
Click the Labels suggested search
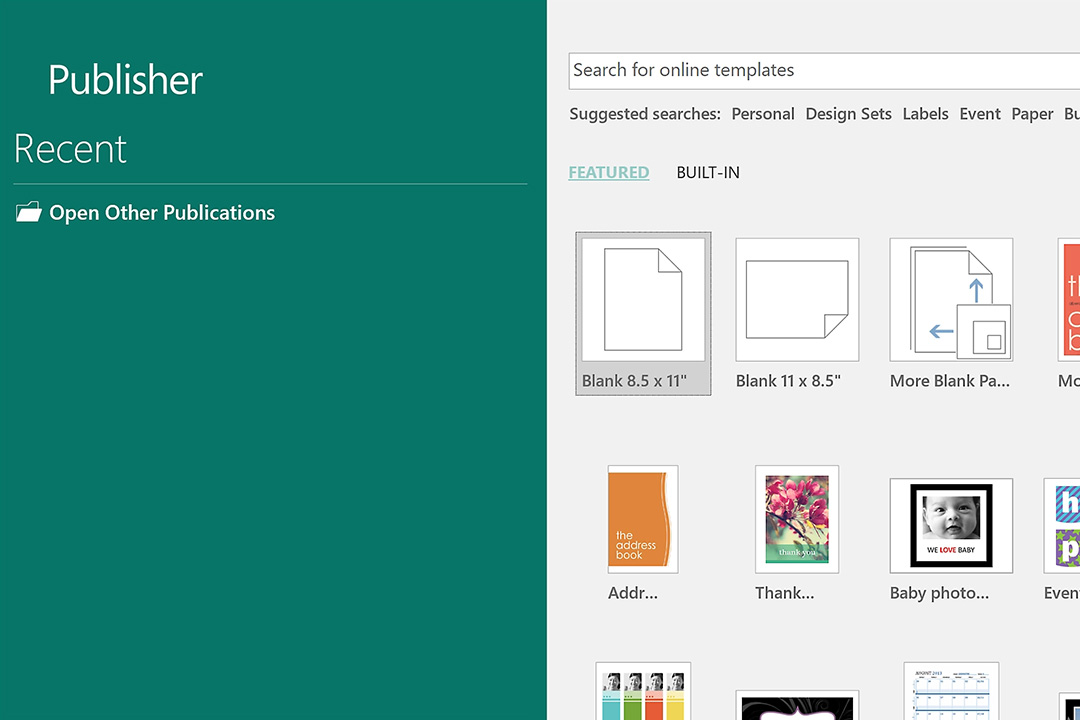[925, 114]
